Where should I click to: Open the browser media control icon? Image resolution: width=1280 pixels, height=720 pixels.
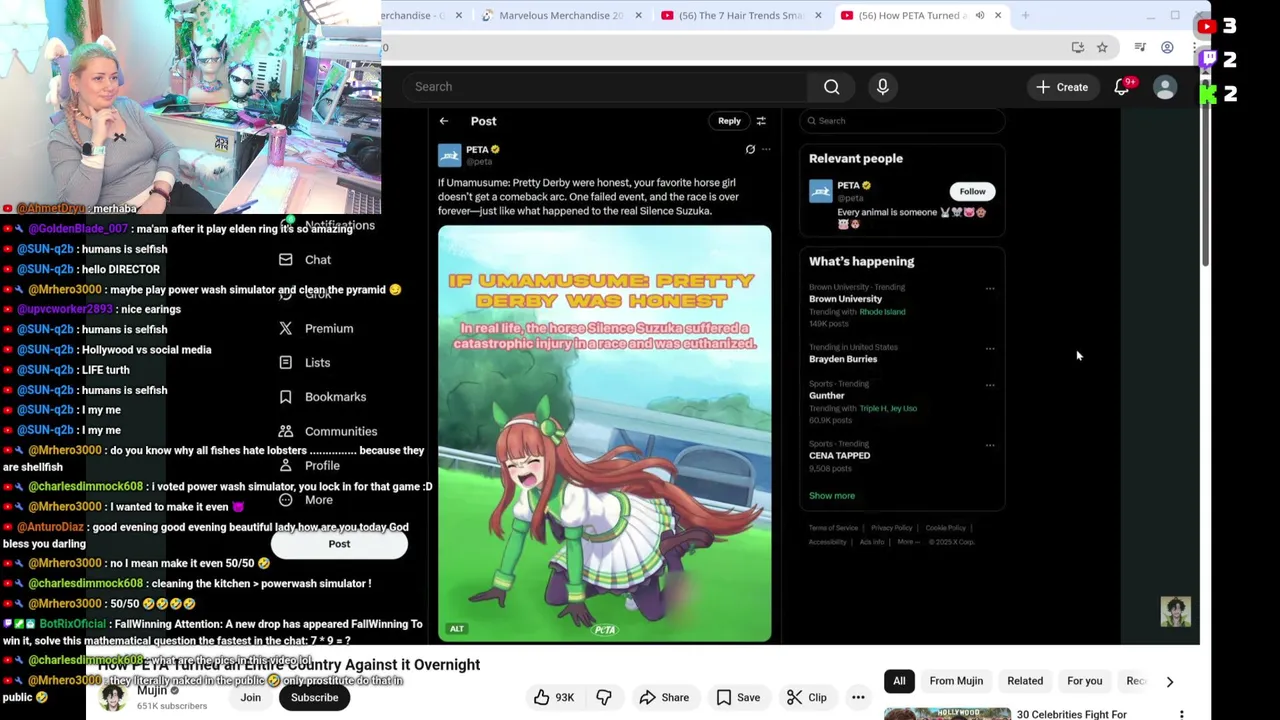[x=1140, y=47]
